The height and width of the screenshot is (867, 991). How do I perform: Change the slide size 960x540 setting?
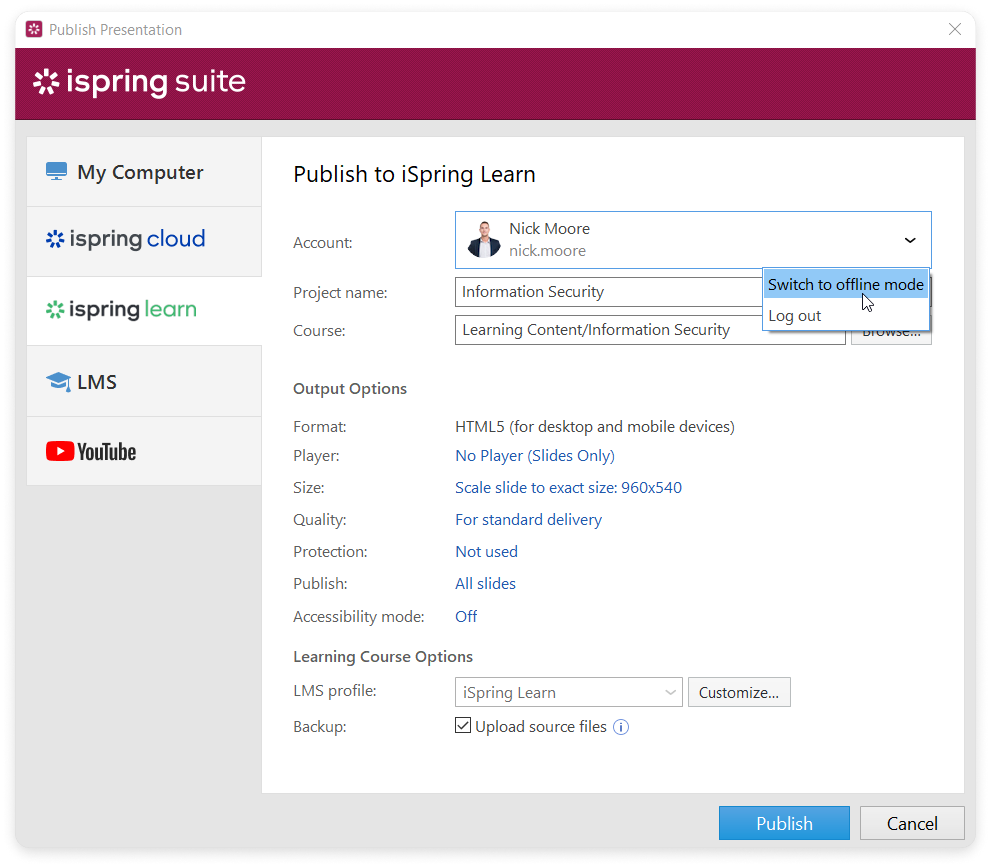coord(568,488)
